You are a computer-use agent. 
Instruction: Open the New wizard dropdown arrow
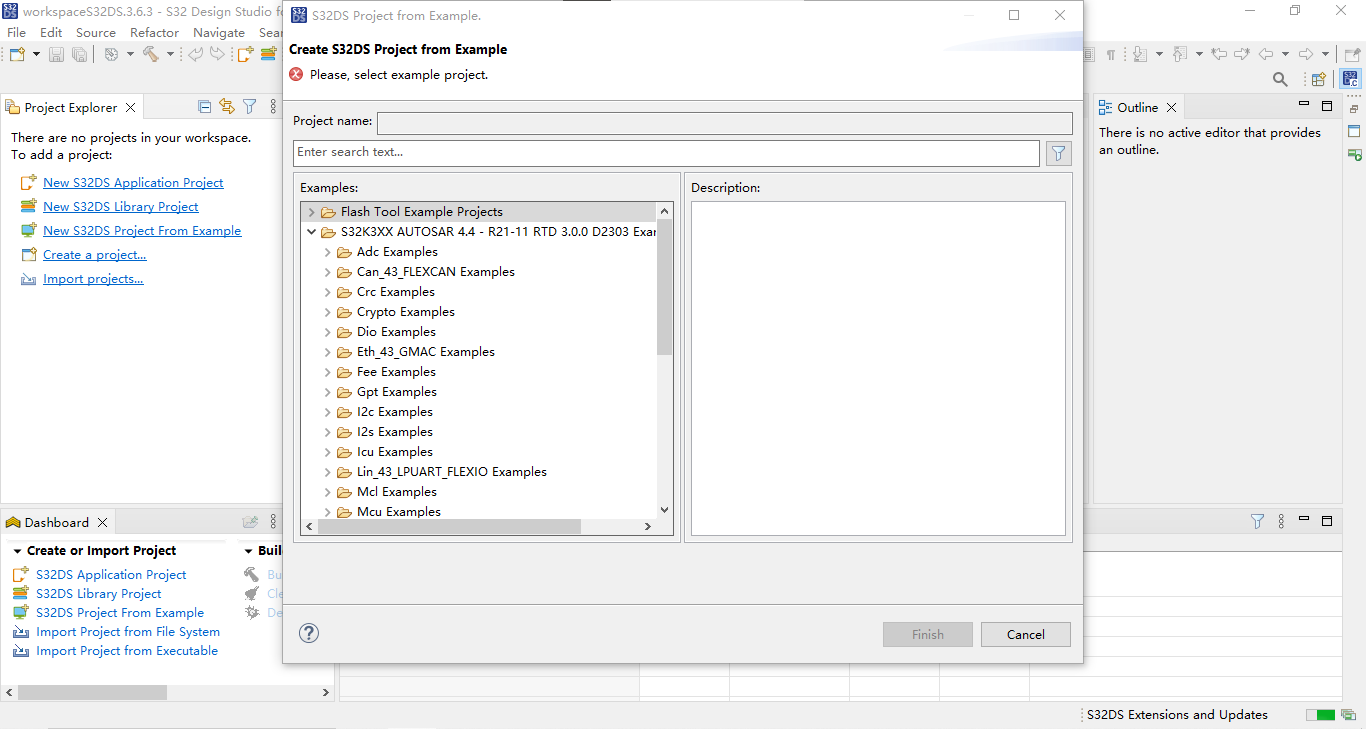pos(37,54)
